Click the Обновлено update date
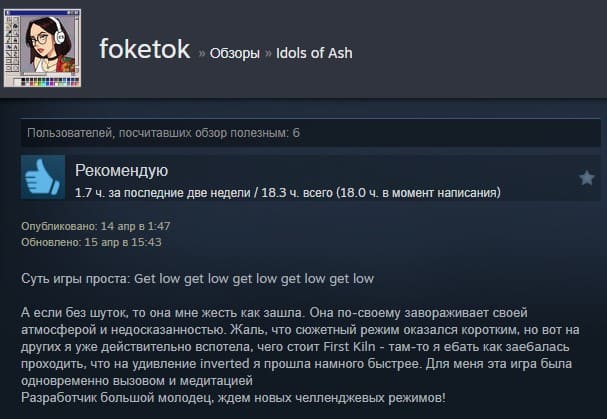 tap(91, 242)
